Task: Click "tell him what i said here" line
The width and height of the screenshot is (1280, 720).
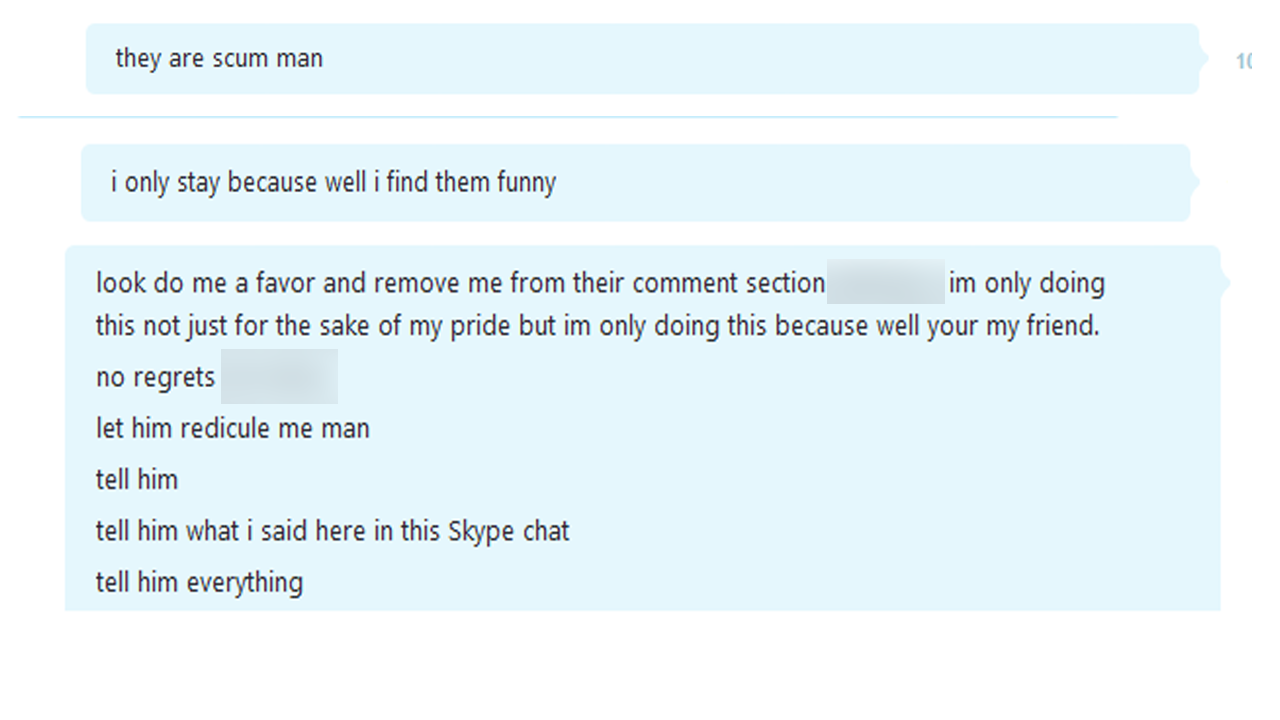Action: 332,530
